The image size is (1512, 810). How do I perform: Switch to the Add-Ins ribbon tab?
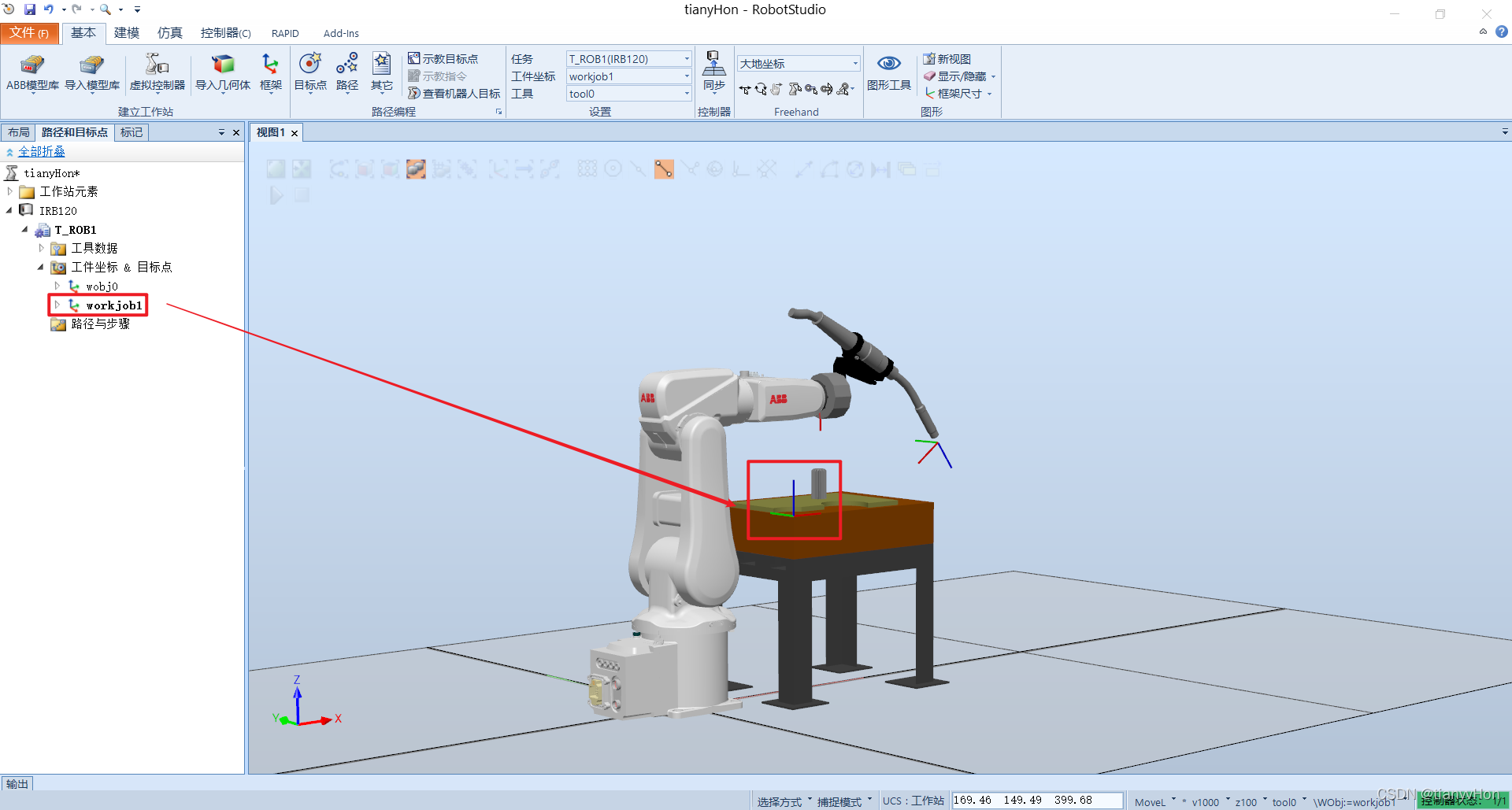click(x=341, y=33)
